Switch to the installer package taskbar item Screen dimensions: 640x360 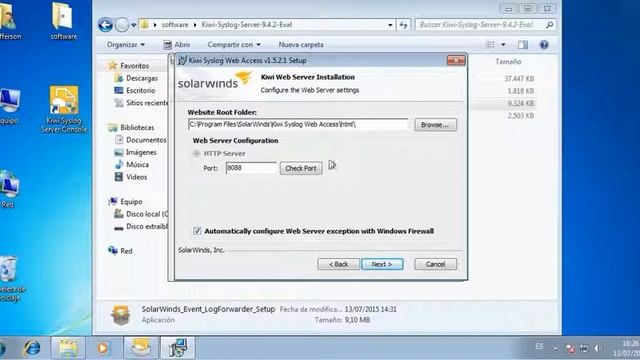[141, 348]
